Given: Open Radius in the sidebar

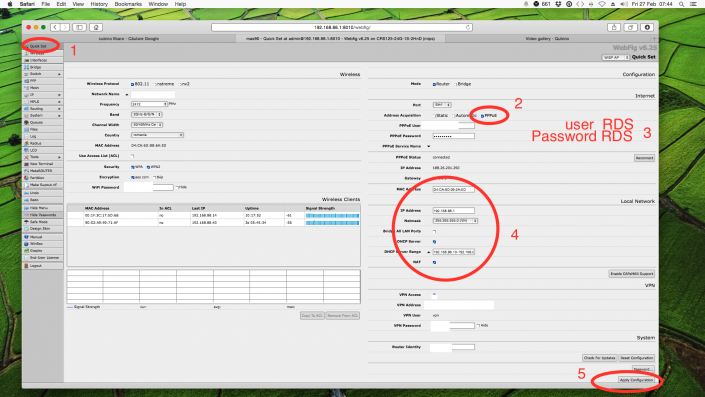Looking at the screenshot, I should (x=43, y=143).
